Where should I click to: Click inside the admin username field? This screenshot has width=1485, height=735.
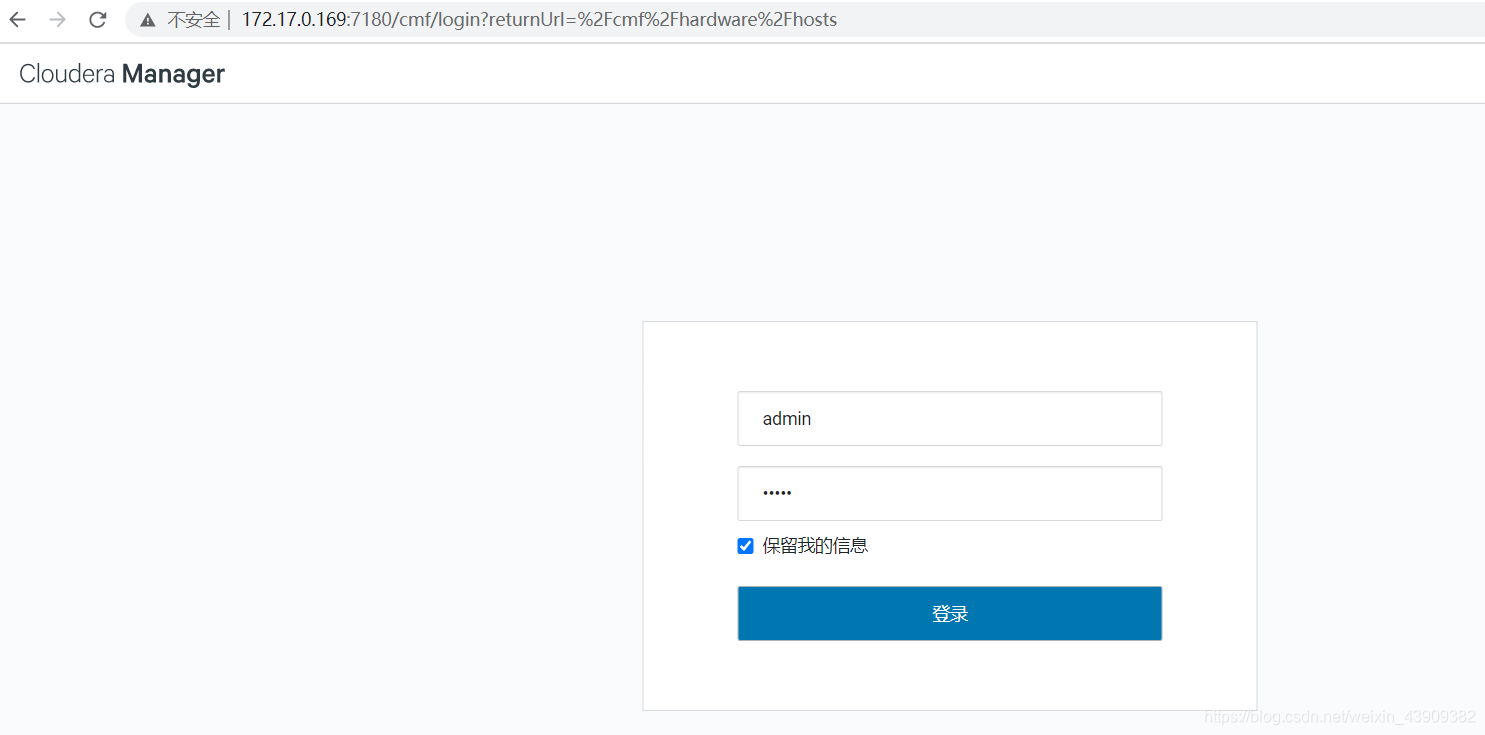[x=949, y=418]
